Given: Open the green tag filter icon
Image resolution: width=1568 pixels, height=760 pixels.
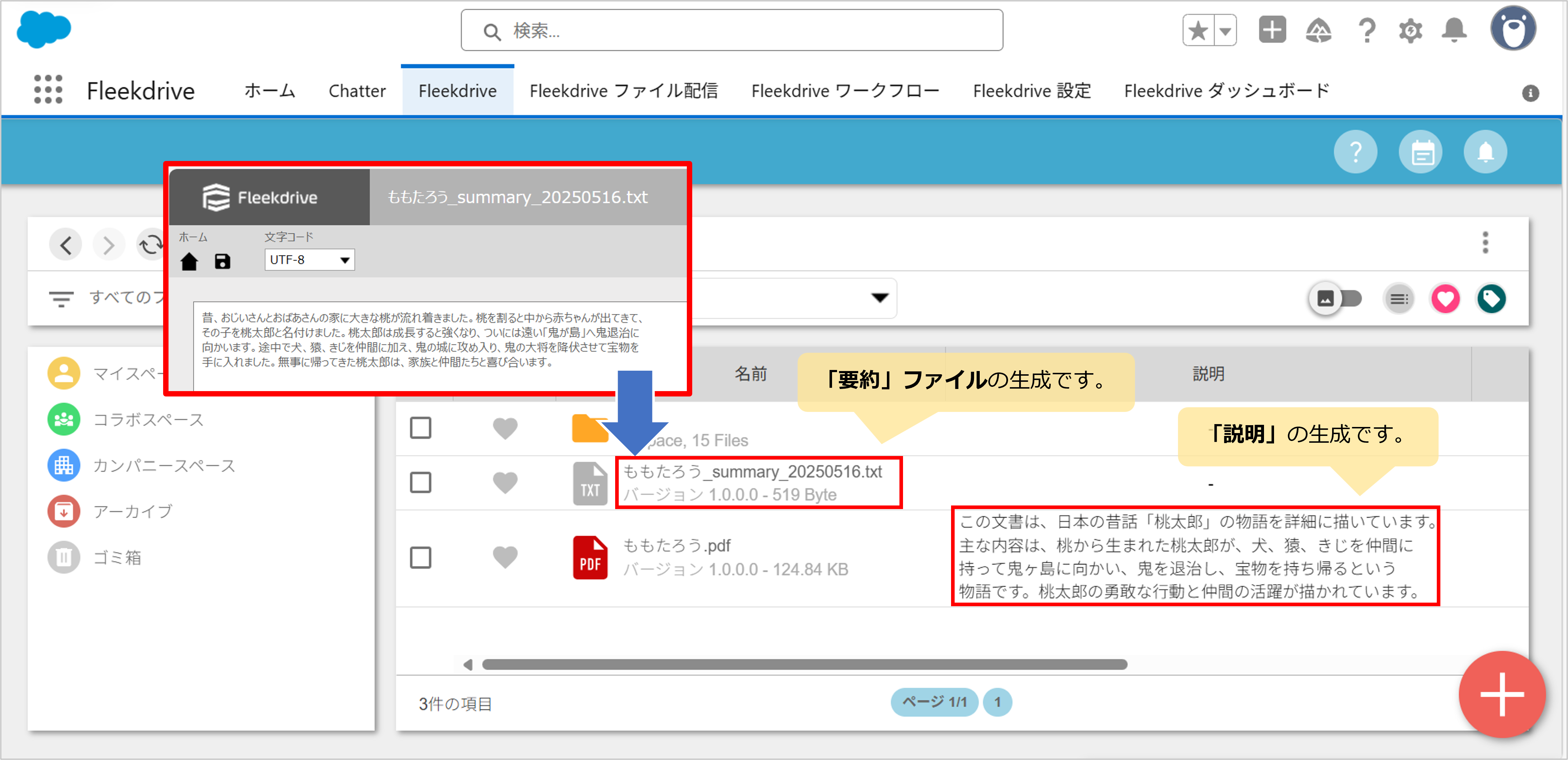Looking at the screenshot, I should 1491,298.
